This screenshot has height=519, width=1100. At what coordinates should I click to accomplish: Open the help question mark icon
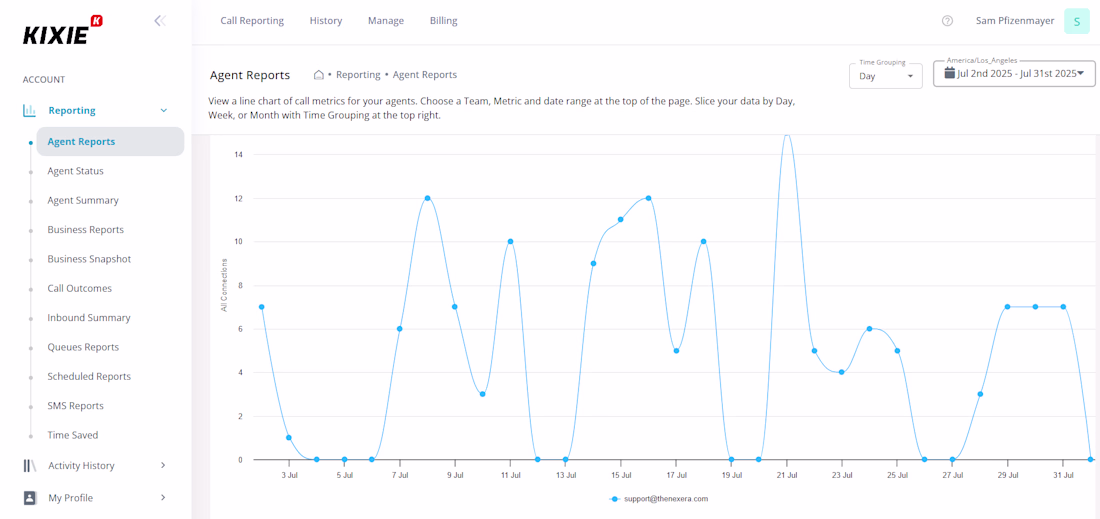(947, 21)
